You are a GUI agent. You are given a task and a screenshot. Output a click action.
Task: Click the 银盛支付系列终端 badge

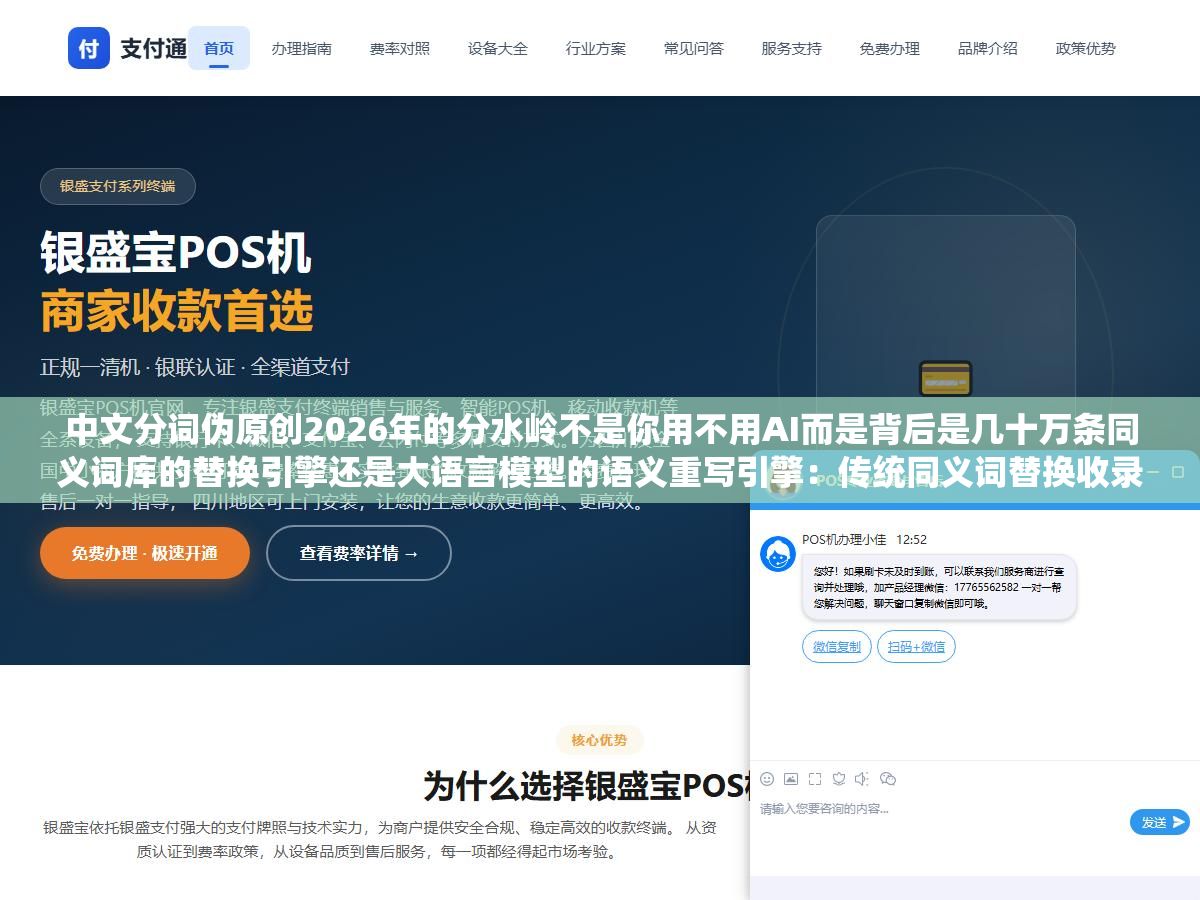(118, 186)
